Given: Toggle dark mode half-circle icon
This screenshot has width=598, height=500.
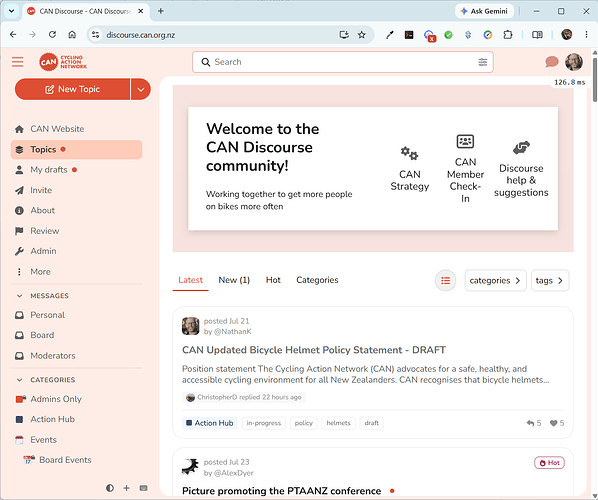Looking at the screenshot, I should click(110, 488).
